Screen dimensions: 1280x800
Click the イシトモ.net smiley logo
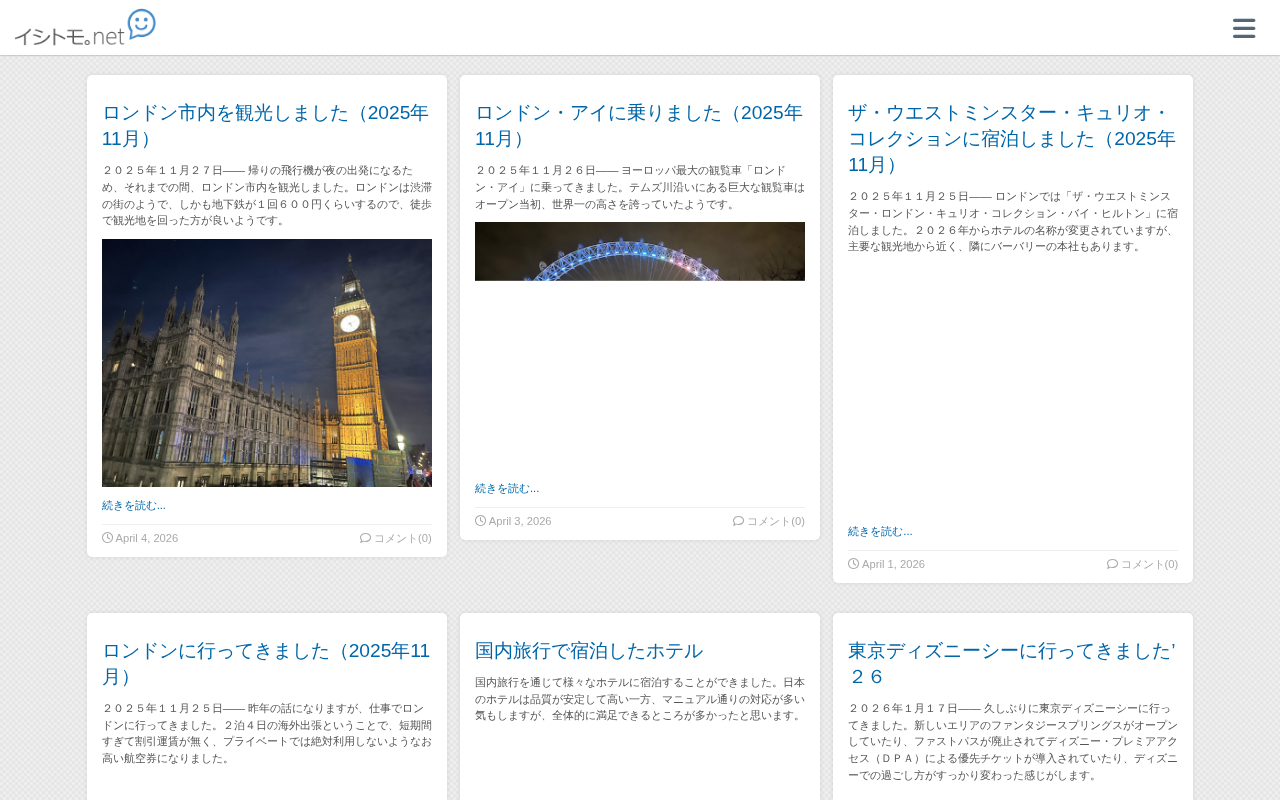(x=85, y=27)
